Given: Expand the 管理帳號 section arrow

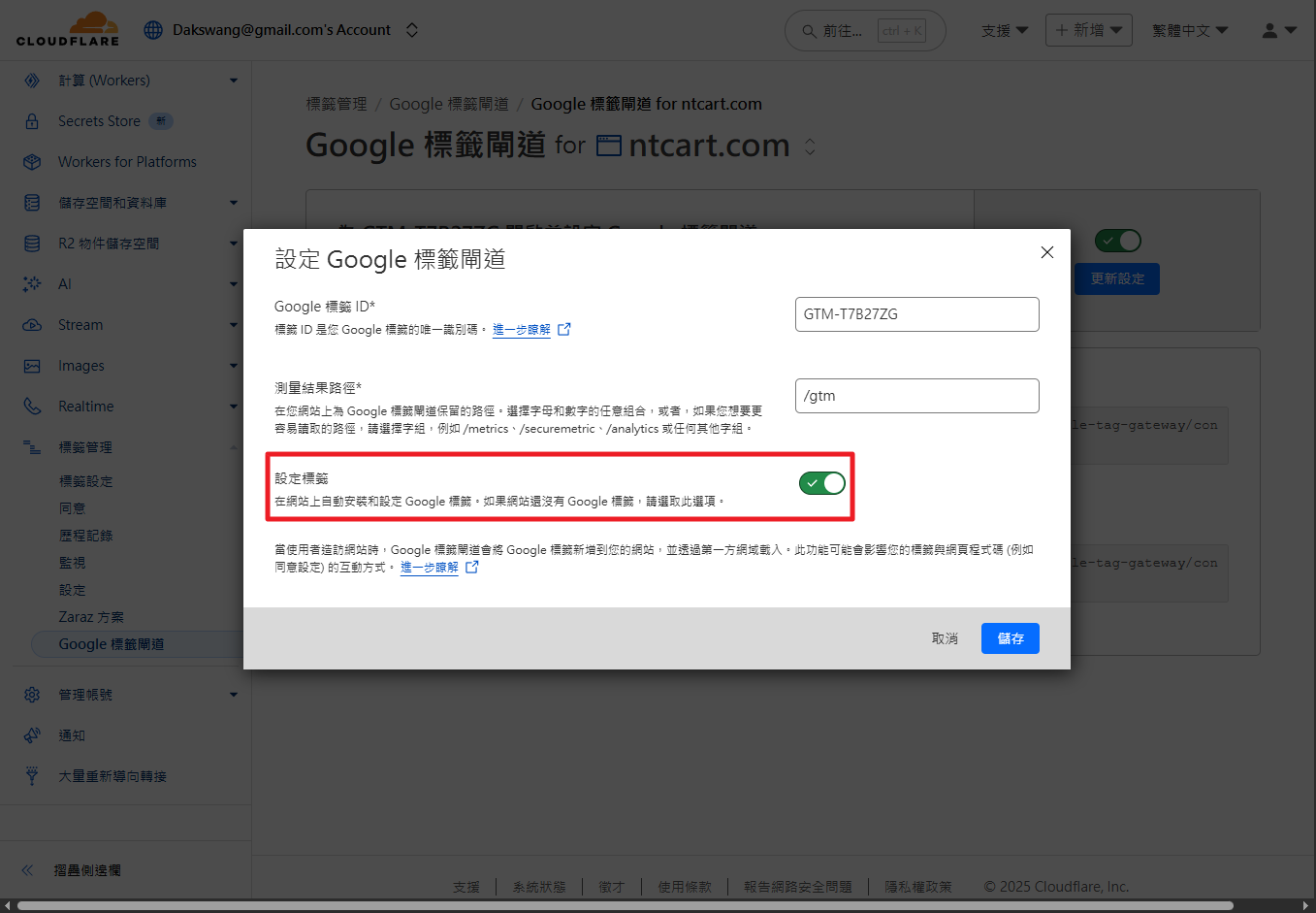Looking at the screenshot, I should point(234,695).
